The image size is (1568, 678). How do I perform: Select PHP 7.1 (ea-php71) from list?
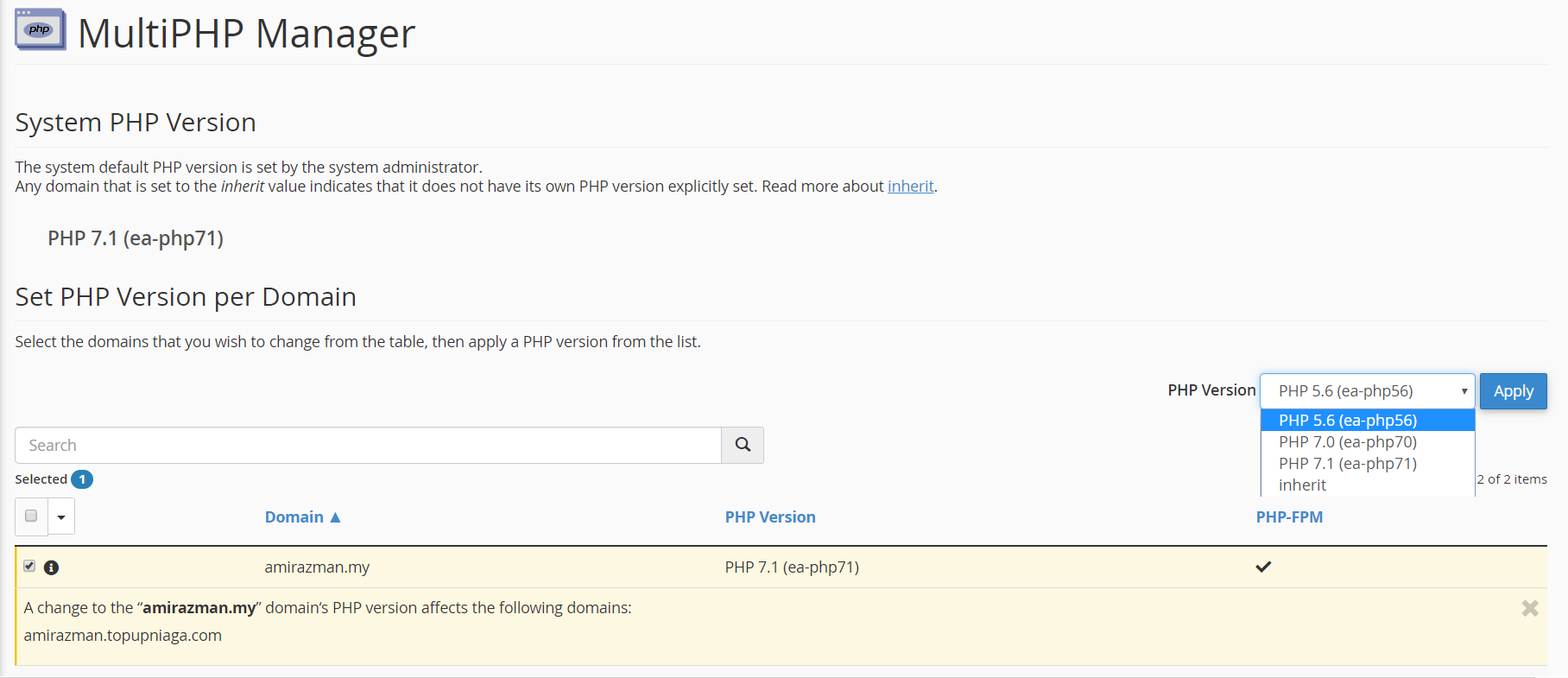click(x=1348, y=464)
